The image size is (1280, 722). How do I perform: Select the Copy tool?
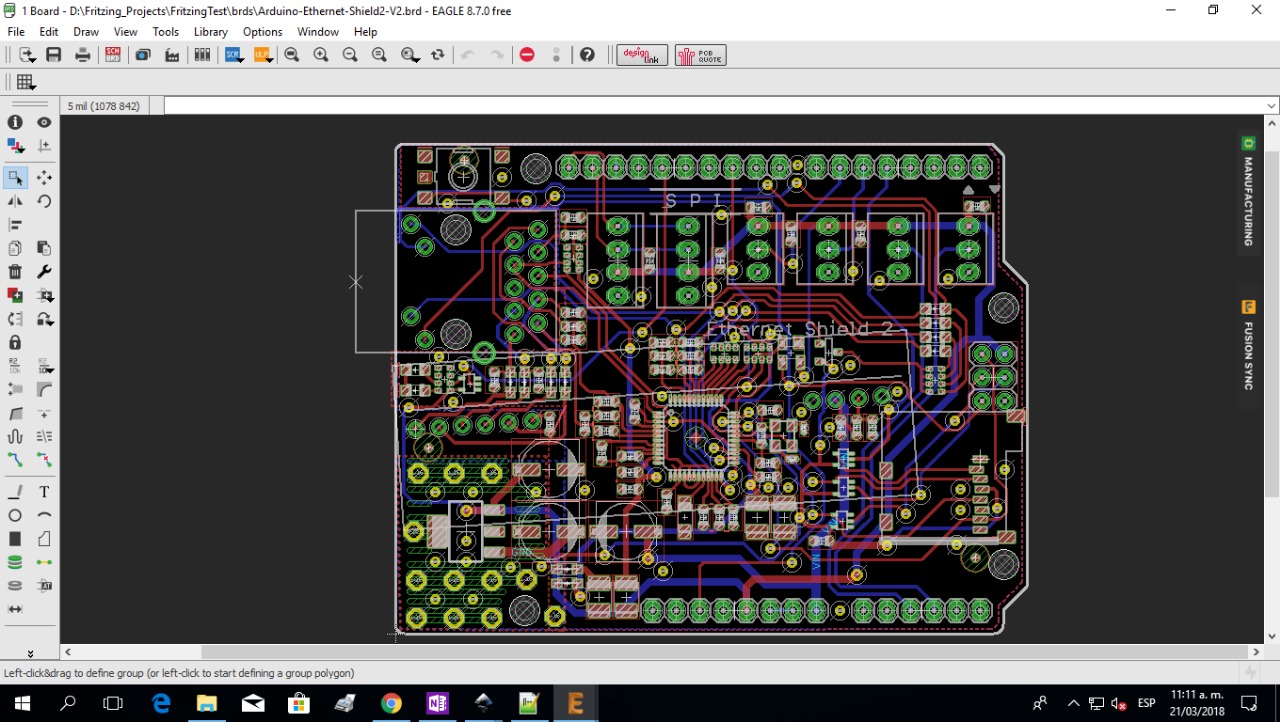point(15,248)
